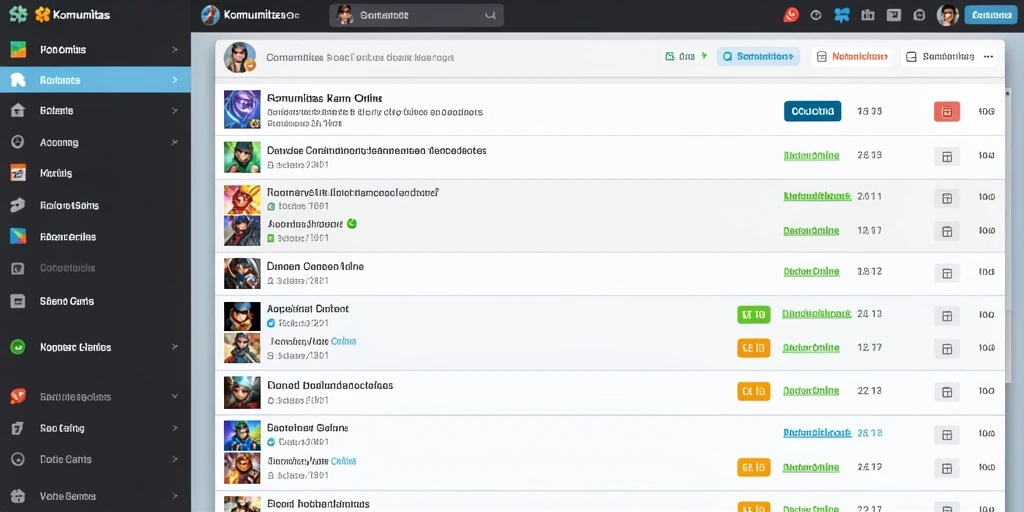Open the headset face icon in top bar
The image size is (1024, 512).
920,15
